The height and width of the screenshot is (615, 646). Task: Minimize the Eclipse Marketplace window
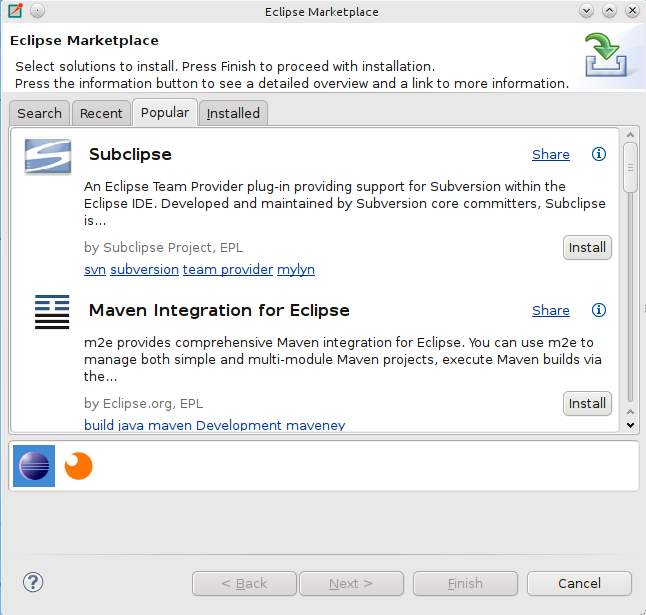pos(586,11)
